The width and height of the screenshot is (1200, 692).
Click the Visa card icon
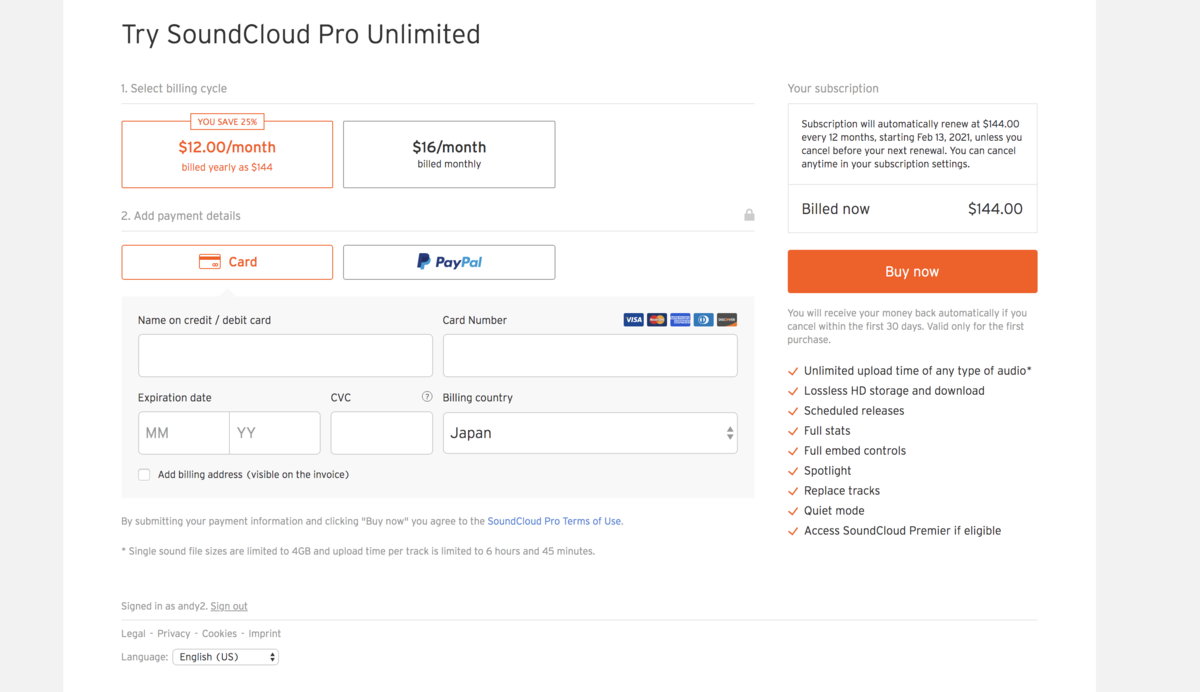tap(633, 319)
